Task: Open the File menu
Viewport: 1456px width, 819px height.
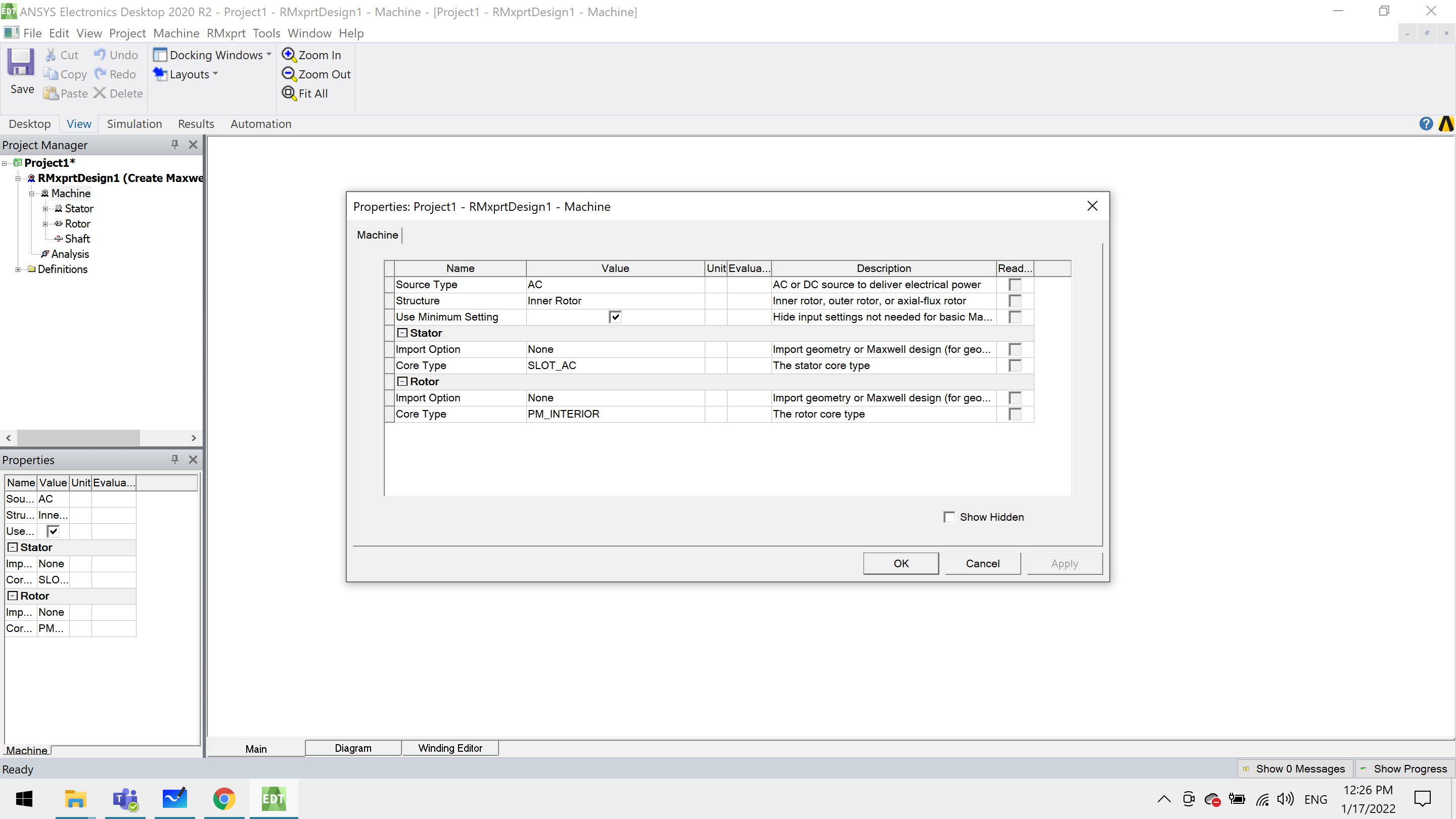Action: pyautogui.click(x=32, y=33)
